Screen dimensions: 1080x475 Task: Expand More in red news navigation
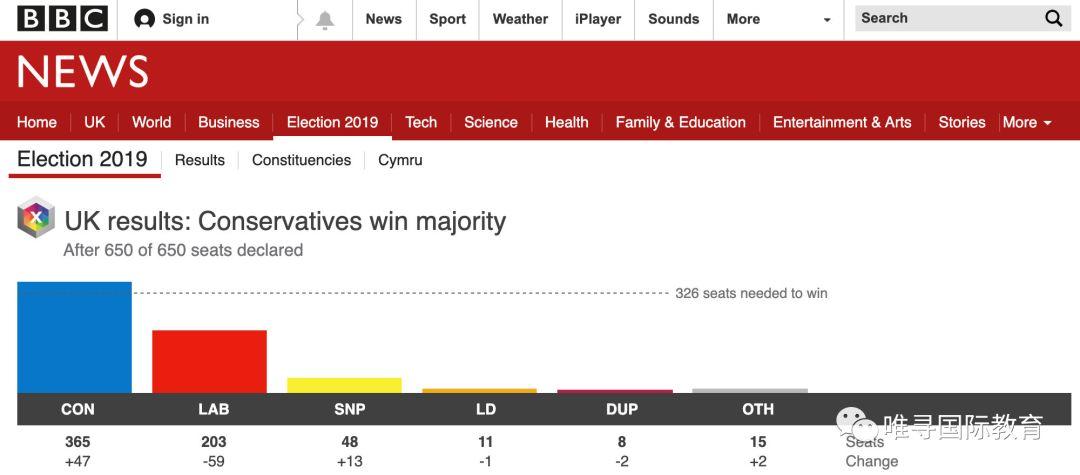click(x=1027, y=122)
